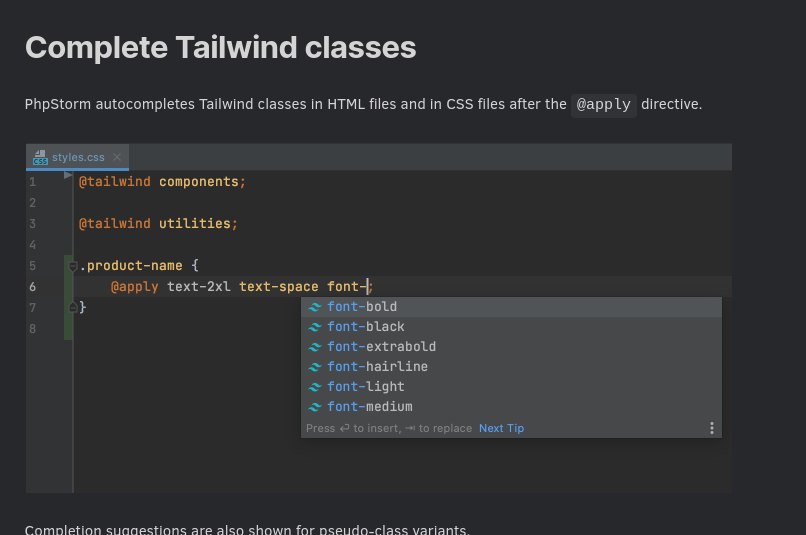Screen dimensions: 806x535
Task: Click '@tailwind components;' code line
Action: pos(162,182)
